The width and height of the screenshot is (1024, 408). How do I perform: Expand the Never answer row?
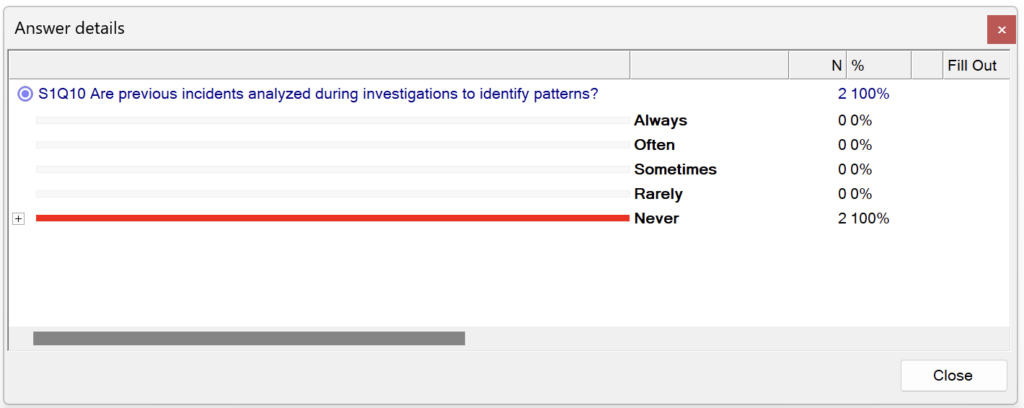coord(18,219)
